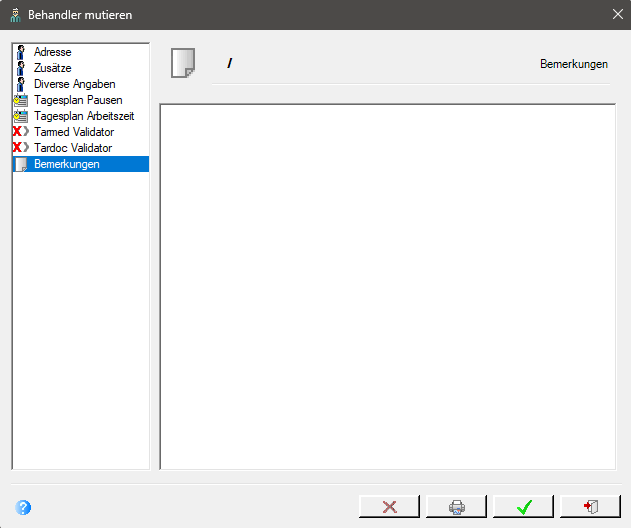Screen dimensions: 631x528
Task: Close the Behandler mutieren dialog
Action: pyautogui.click(x=618, y=14)
